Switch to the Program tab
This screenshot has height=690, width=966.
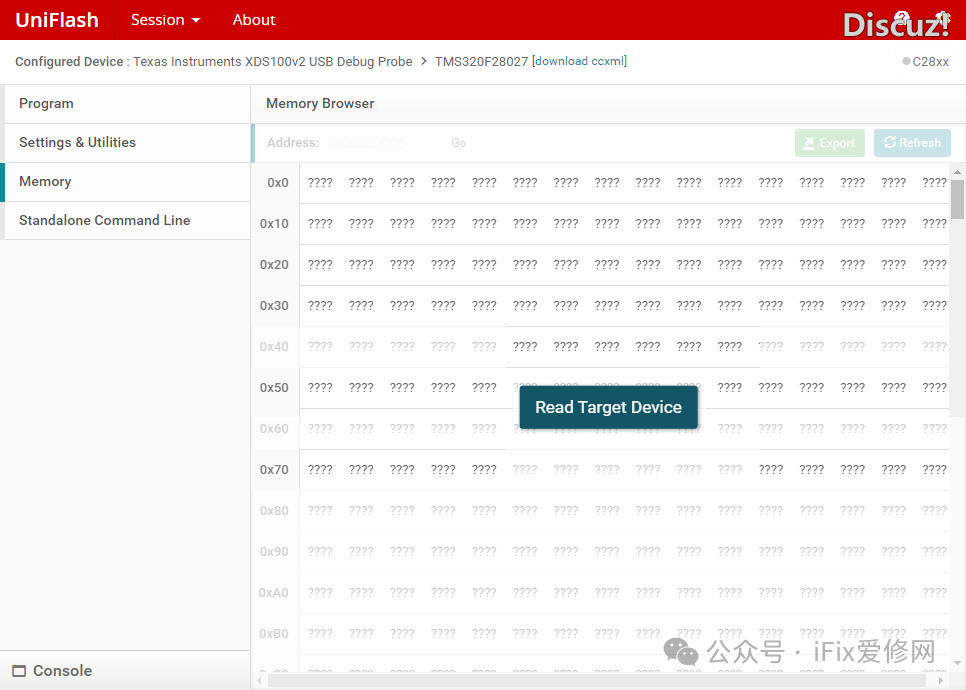tap(46, 103)
